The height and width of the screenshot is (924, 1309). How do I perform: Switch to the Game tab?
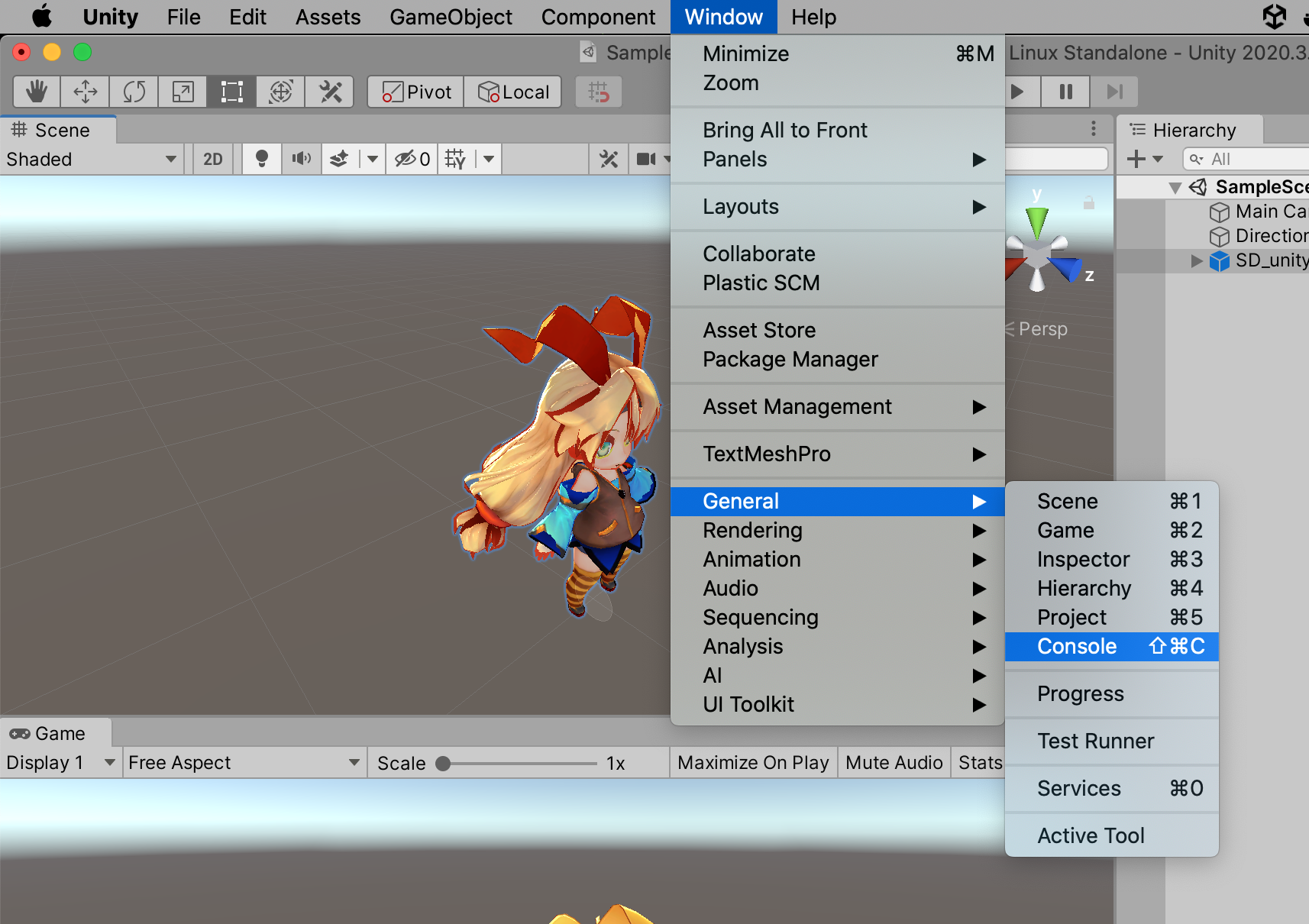click(x=55, y=733)
